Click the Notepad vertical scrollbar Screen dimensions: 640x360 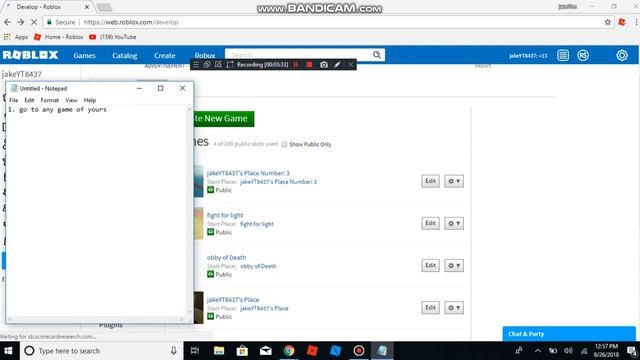click(189, 211)
